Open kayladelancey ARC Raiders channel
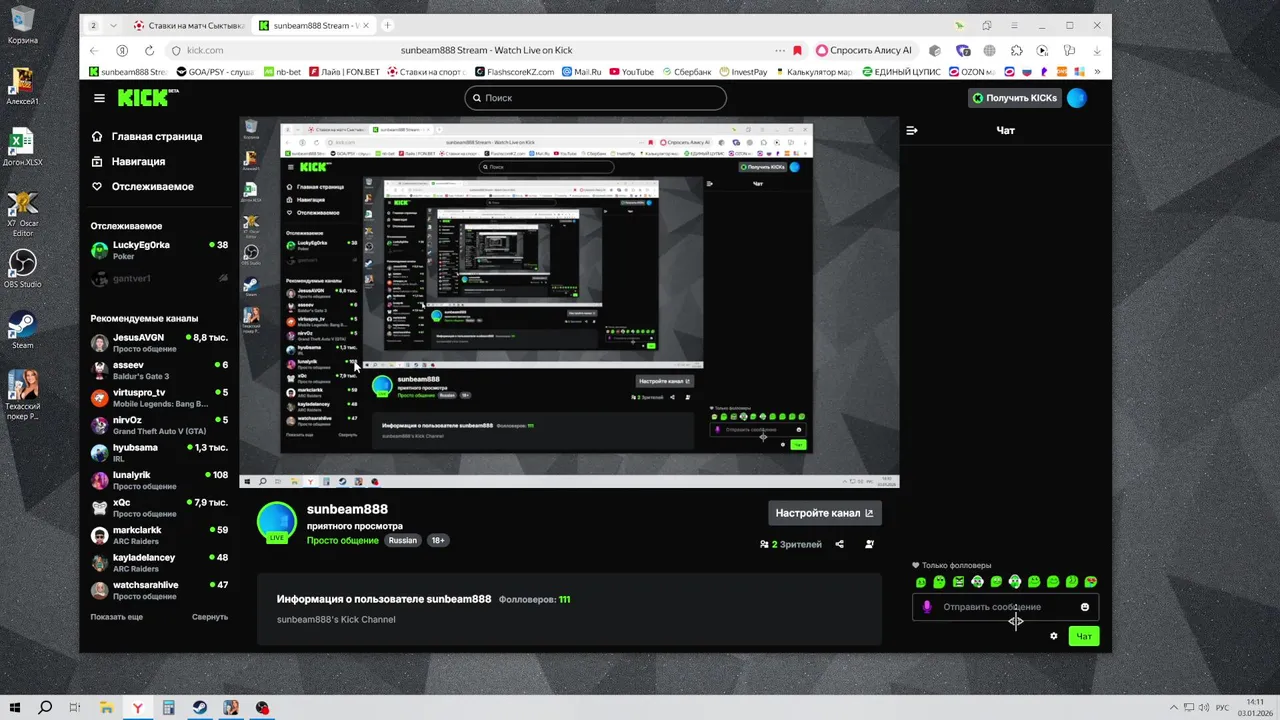The image size is (1280, 720). [160, 563]
